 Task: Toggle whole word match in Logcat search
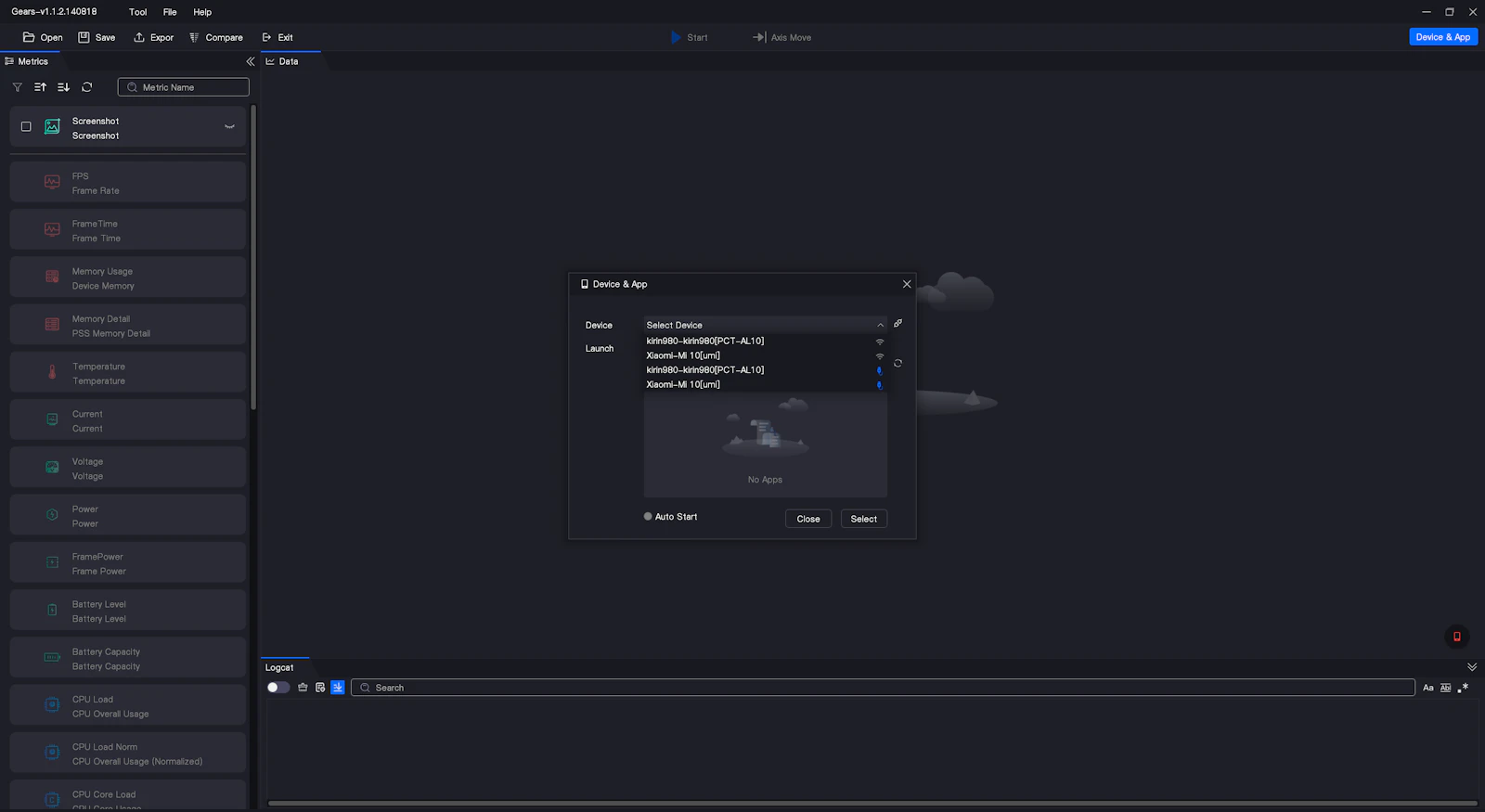coord(1445,688)
